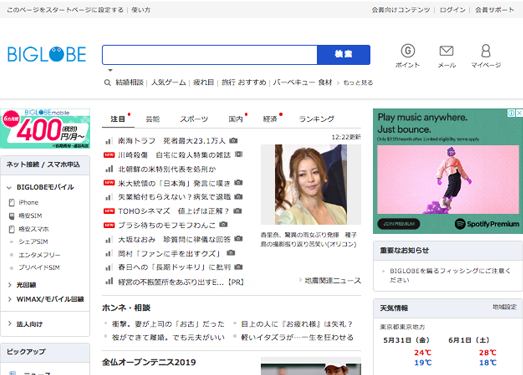This screenshot has width=523, height=375.
Task: Click the search text input field
Action: tap(210, 55)
